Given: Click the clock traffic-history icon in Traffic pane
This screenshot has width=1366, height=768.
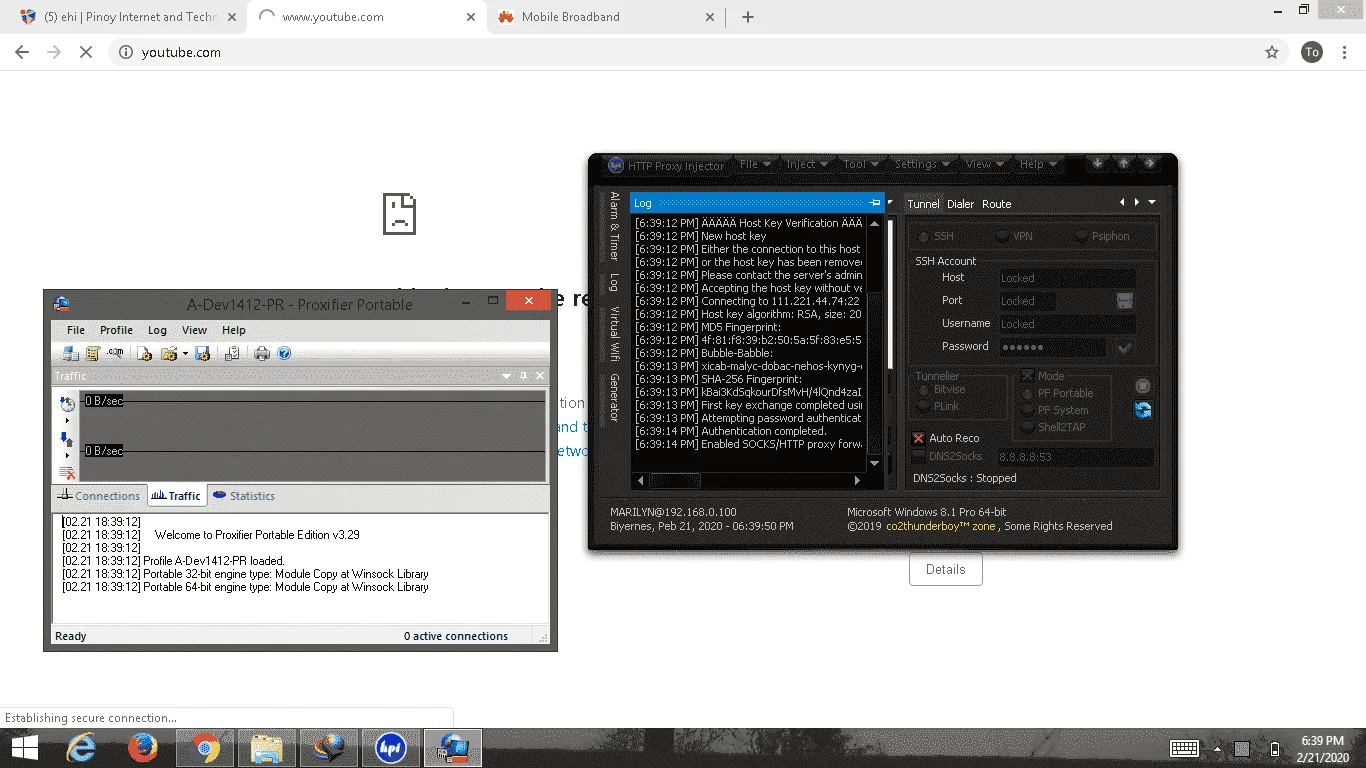Looking at the screenshot, I should point(67,403).
